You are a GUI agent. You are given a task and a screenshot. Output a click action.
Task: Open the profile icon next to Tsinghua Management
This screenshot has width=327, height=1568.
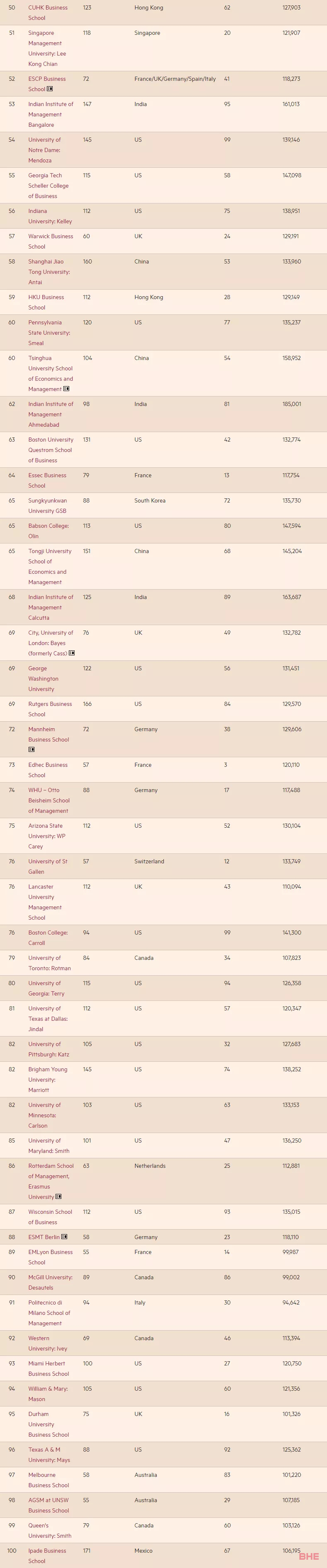(x=66, y=389)
